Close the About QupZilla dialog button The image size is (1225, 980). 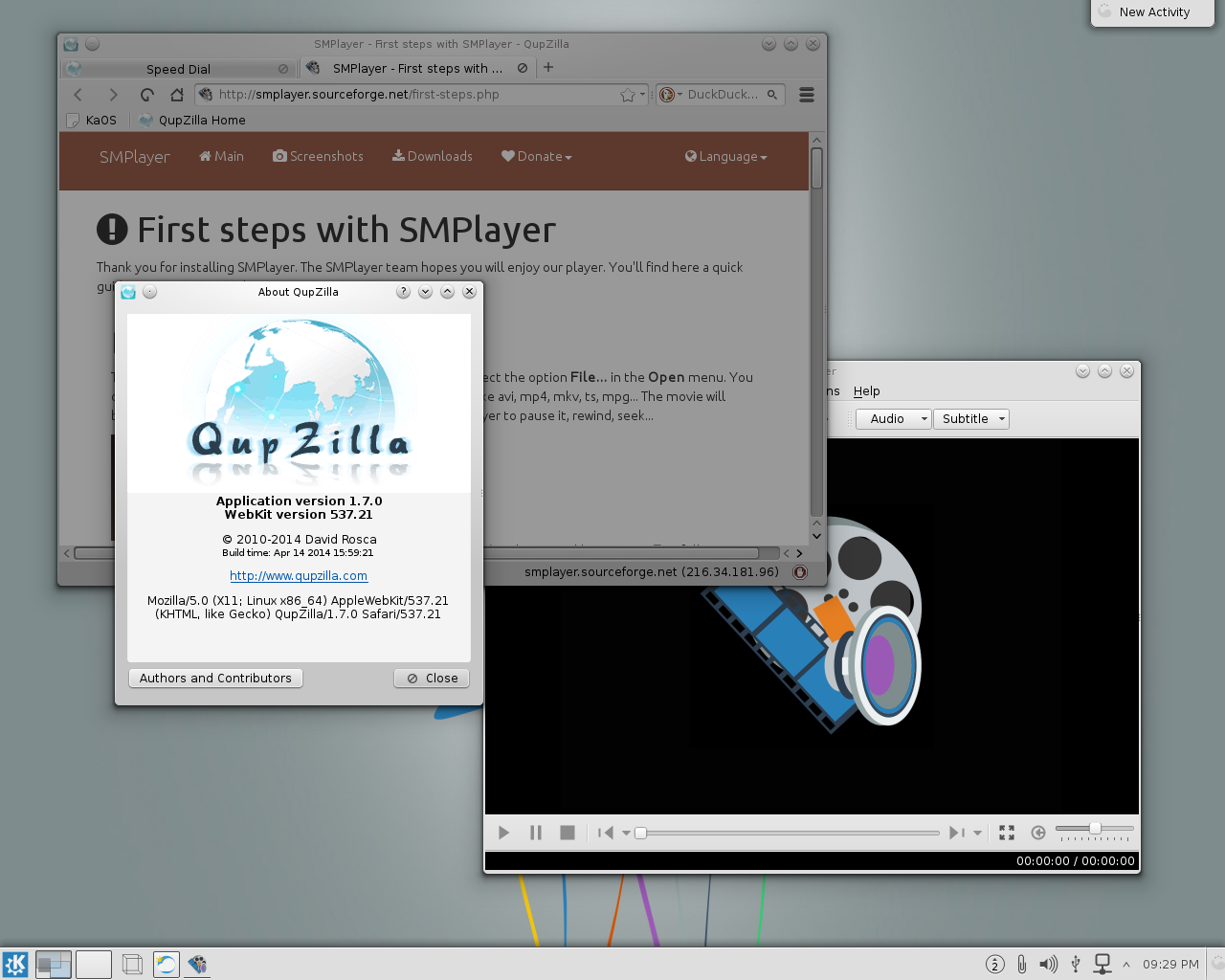432,678
